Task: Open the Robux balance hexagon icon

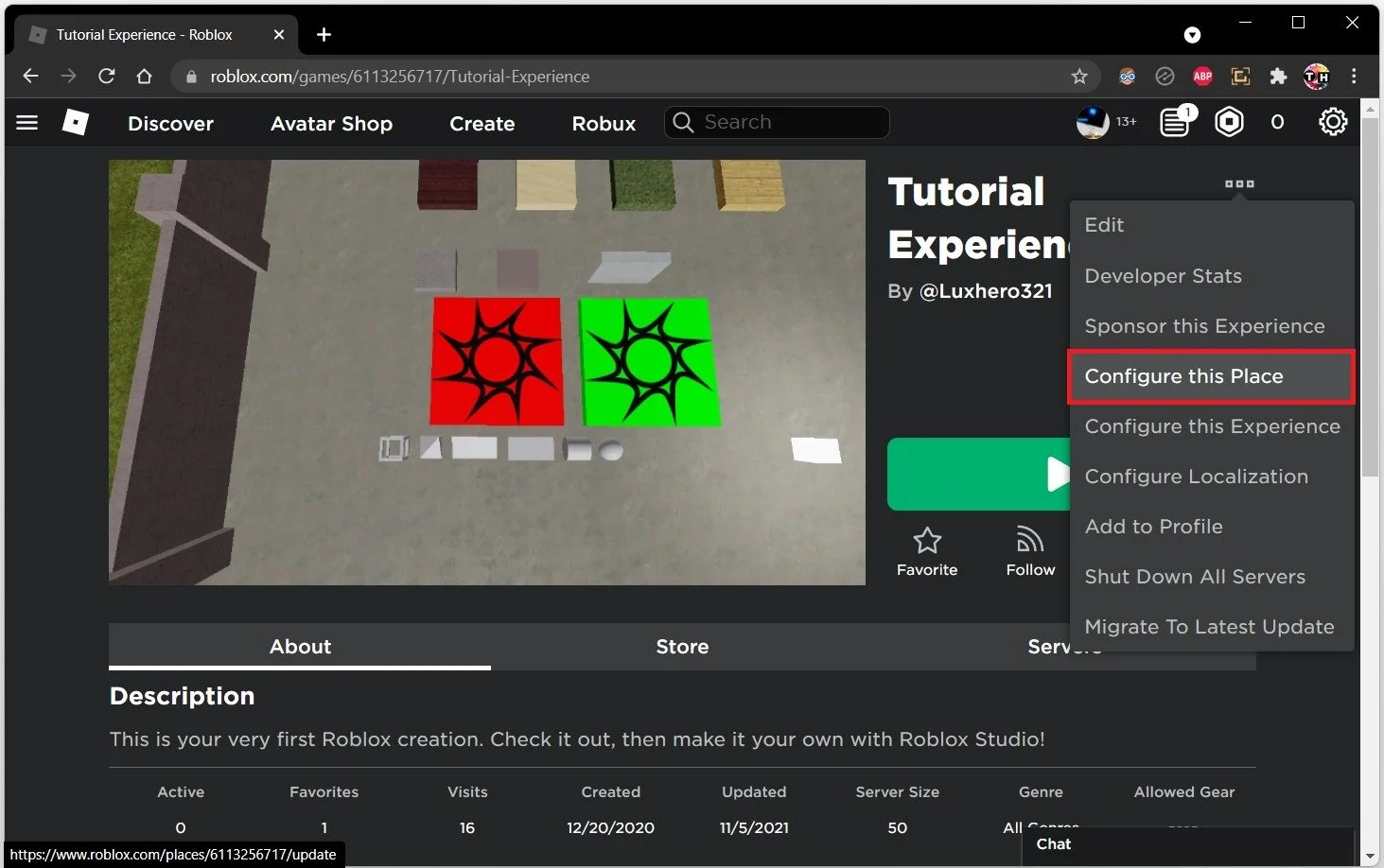Action: (x=1229, y=122)
